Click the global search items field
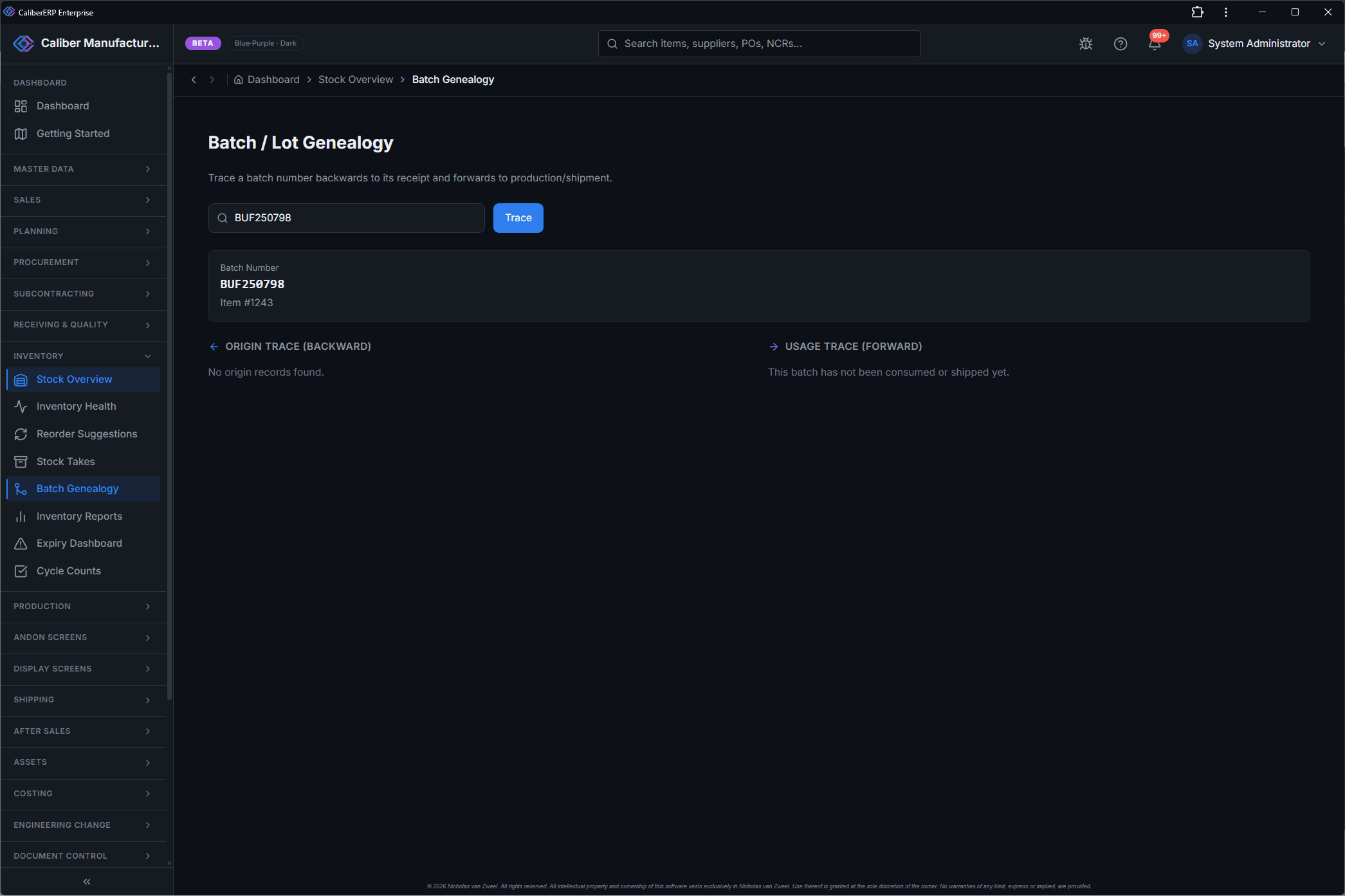1345x896 pixels. click(759, 44)
